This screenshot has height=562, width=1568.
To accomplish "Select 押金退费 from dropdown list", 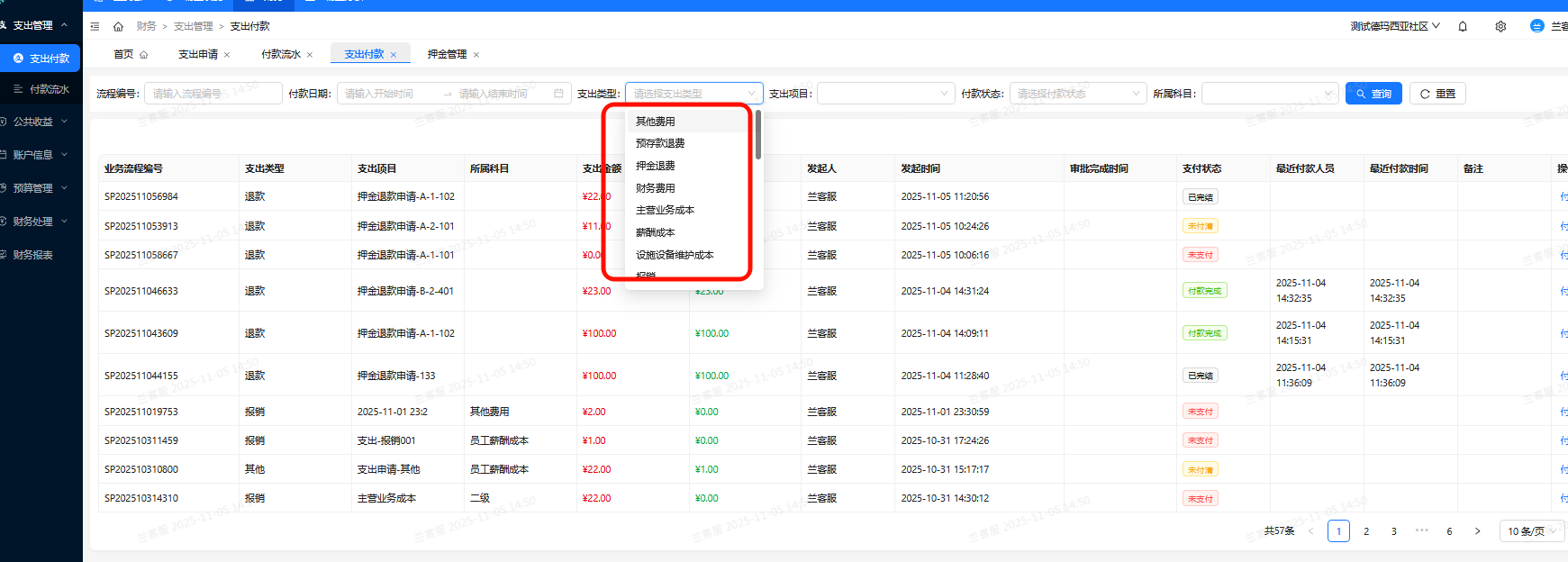I will 656,166.
